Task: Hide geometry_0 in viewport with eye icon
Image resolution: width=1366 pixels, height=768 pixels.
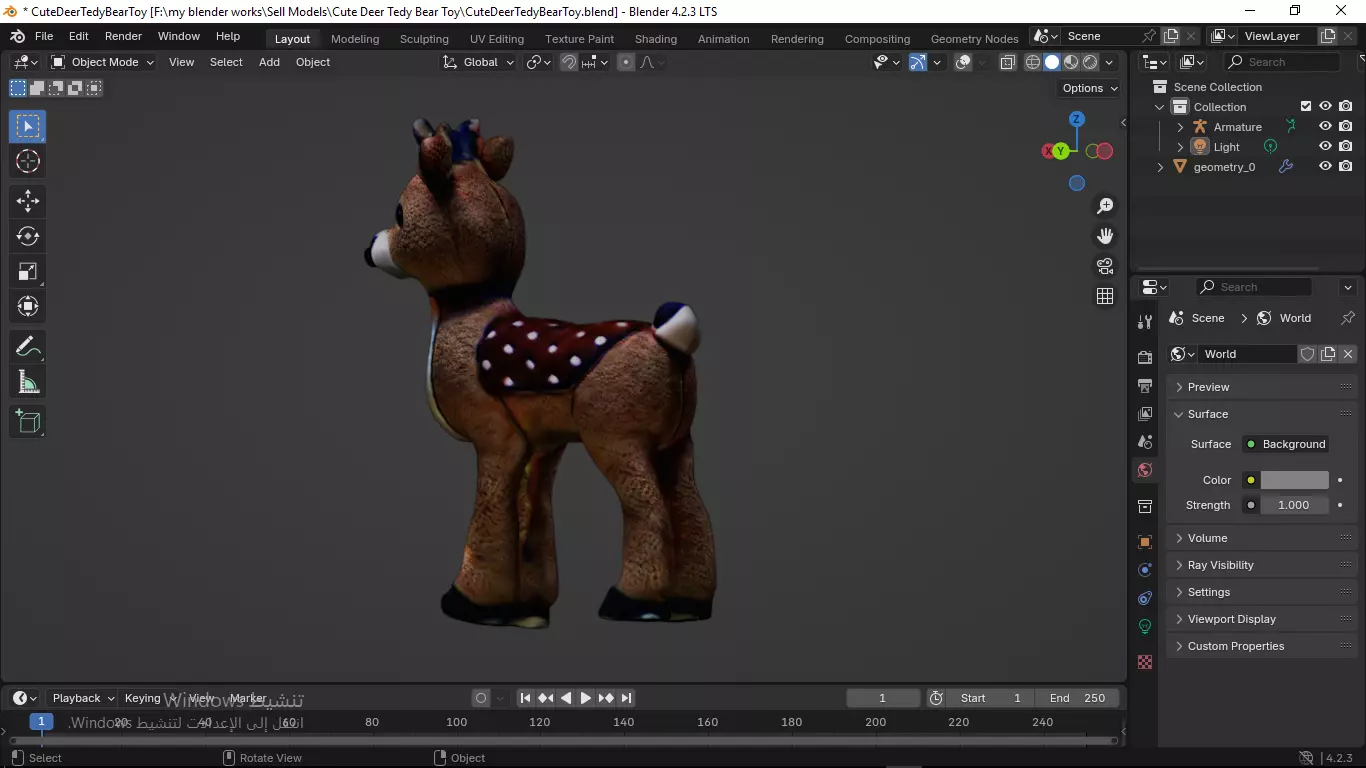Action: [x=1325, y=166]
